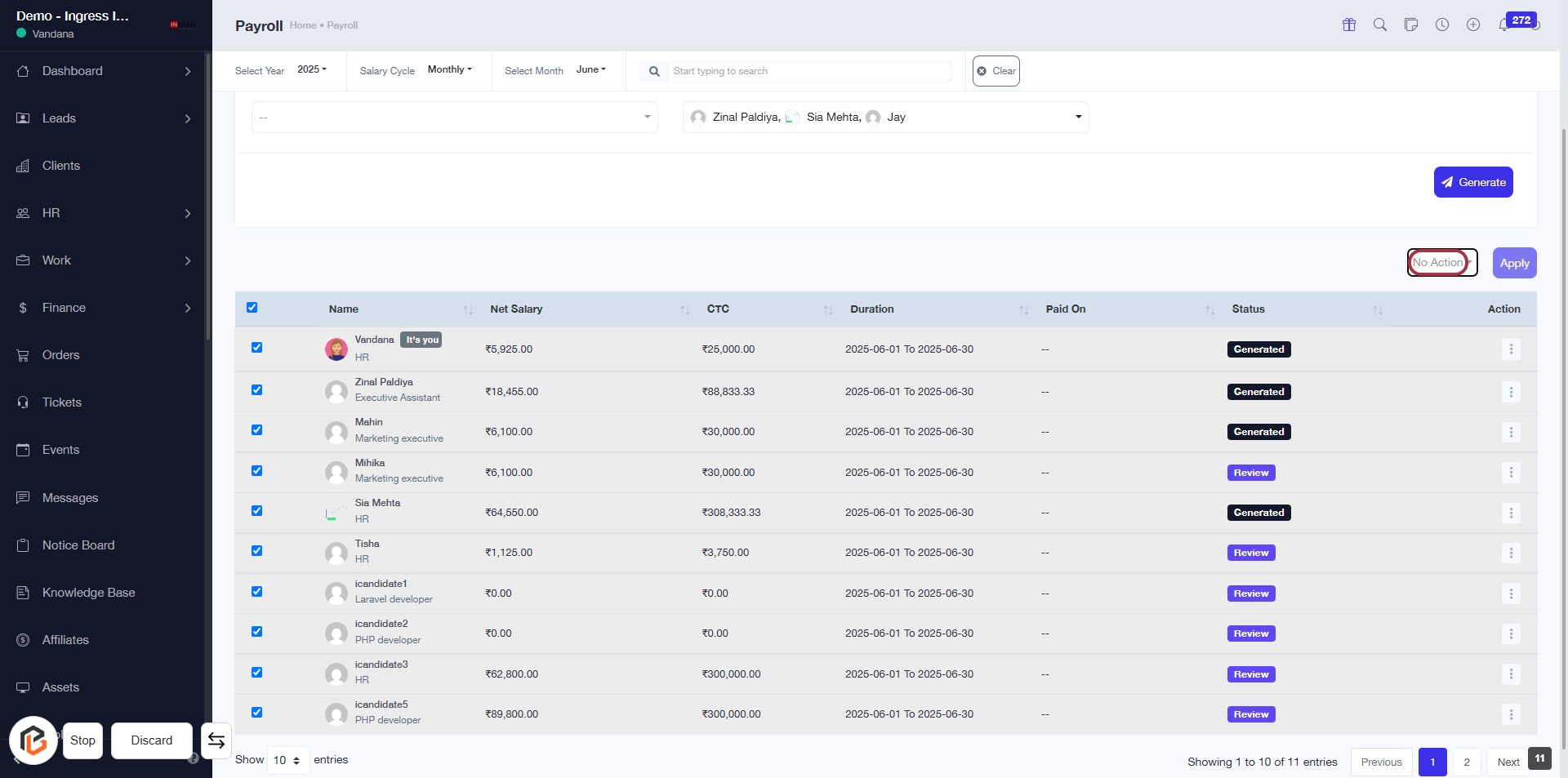
Task: Click the plus circle add icon
Action: coord(1473,24)
